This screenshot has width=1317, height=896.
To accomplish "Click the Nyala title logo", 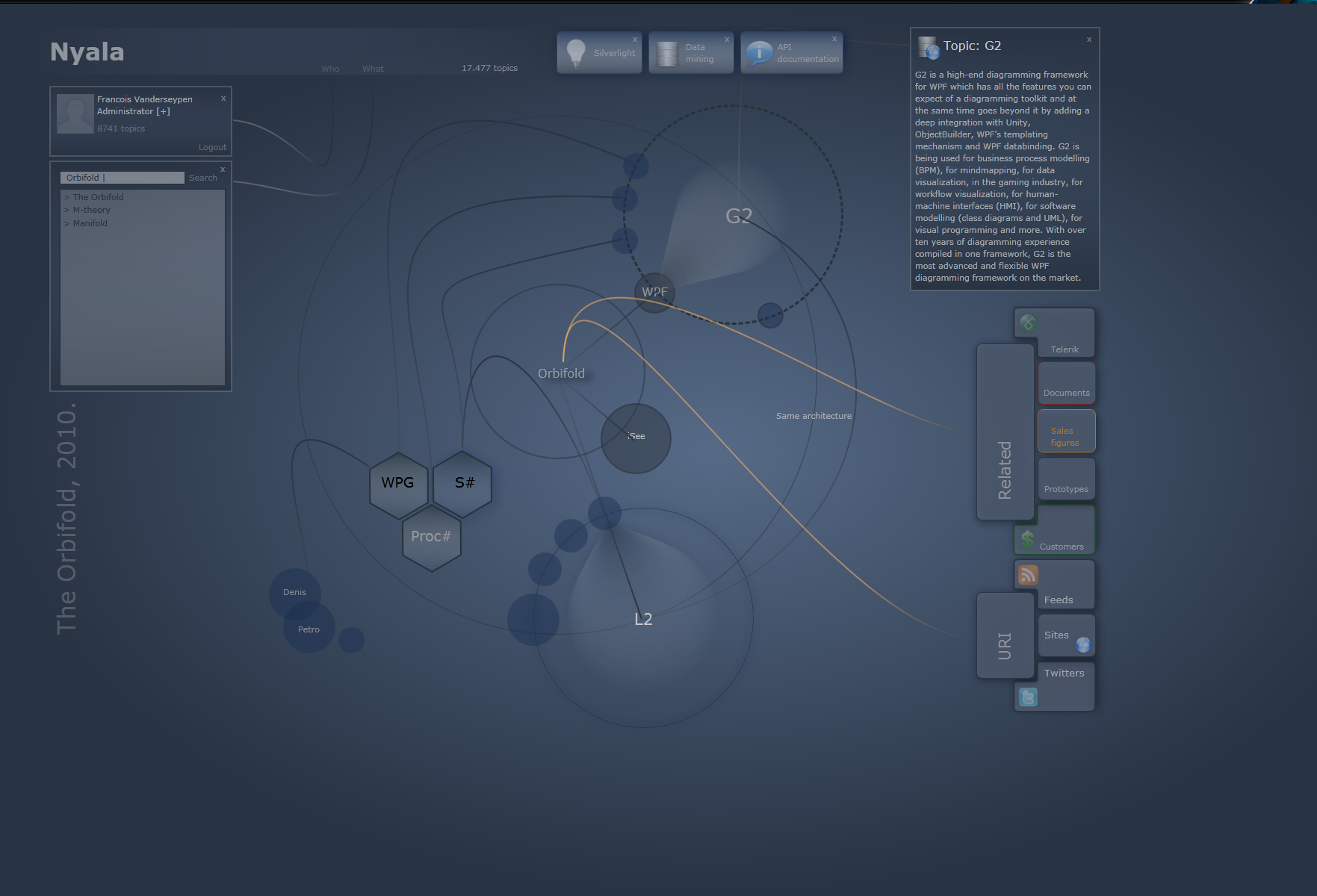I will pos(87,52).
